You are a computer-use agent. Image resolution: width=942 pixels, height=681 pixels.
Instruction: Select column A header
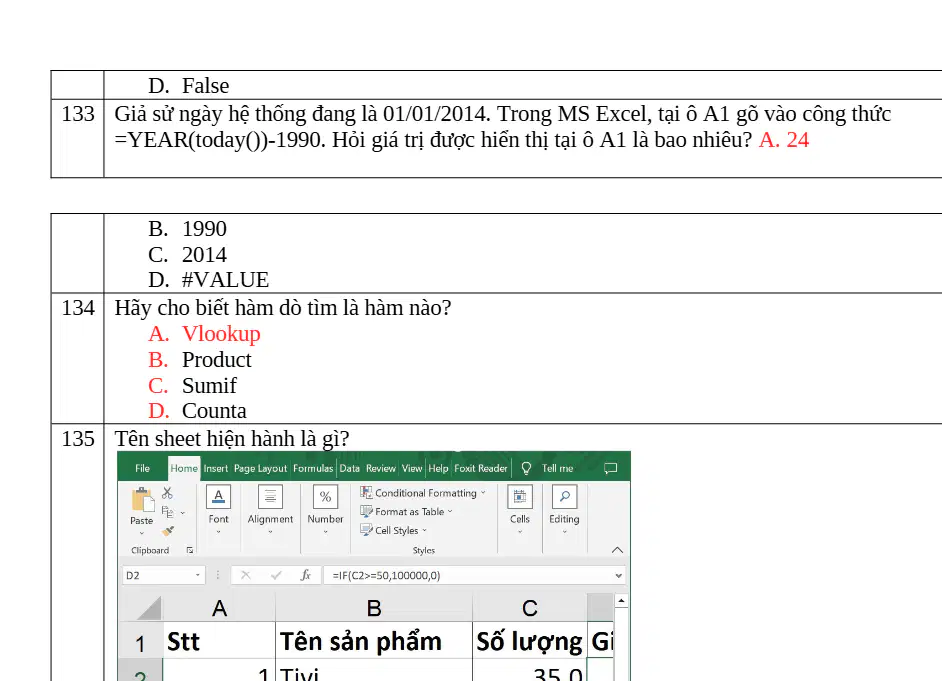pos(219,608)
